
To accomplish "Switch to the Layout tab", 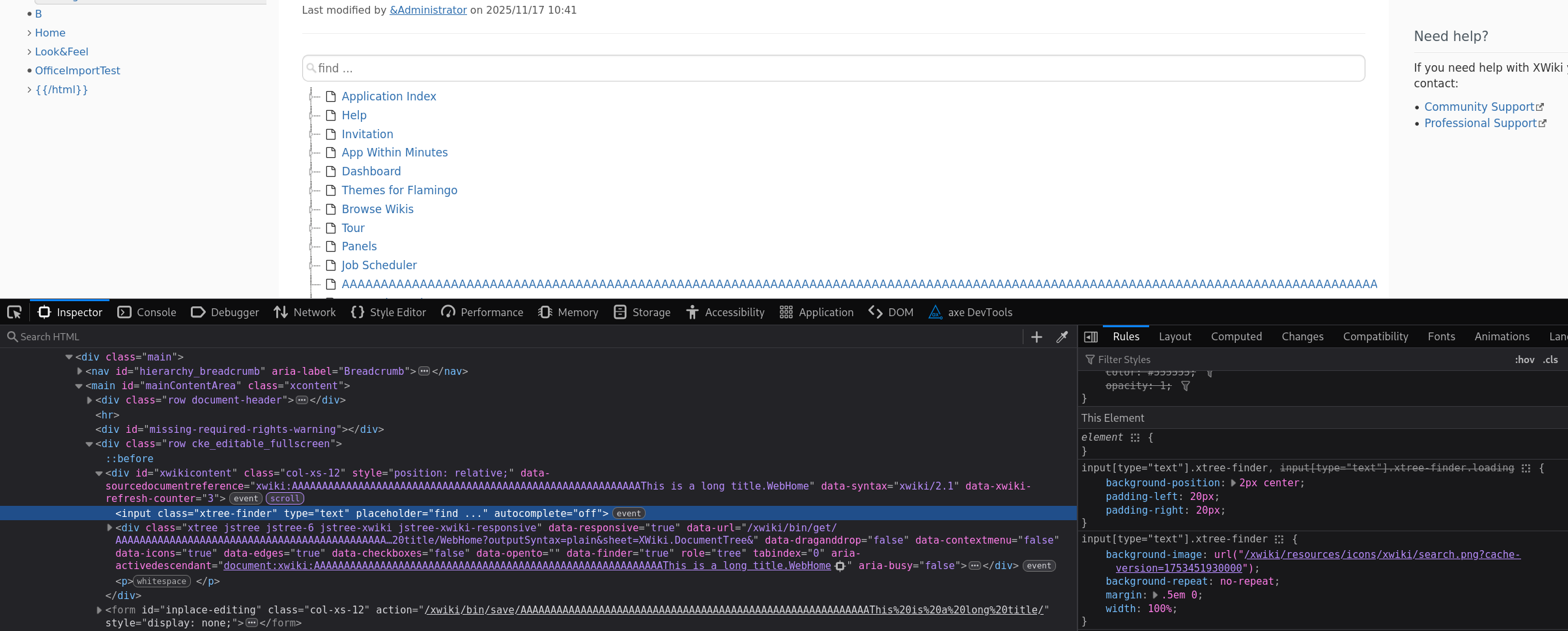I will (x=1175, y=337).
